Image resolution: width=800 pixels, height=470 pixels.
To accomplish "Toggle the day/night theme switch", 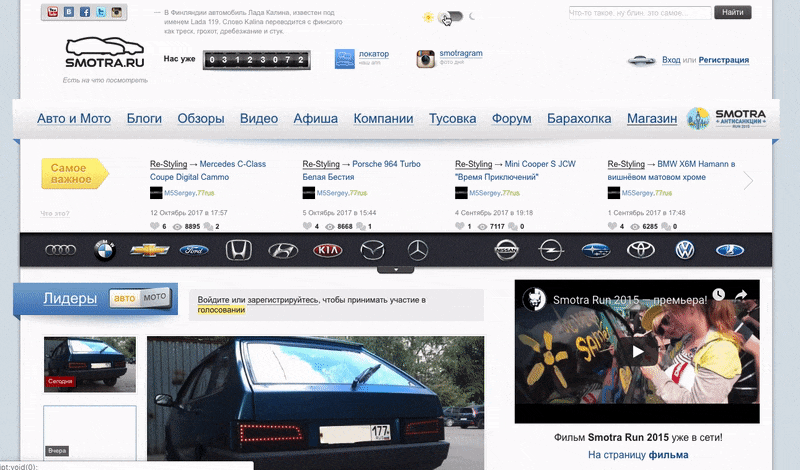I will tap(451, 17).
